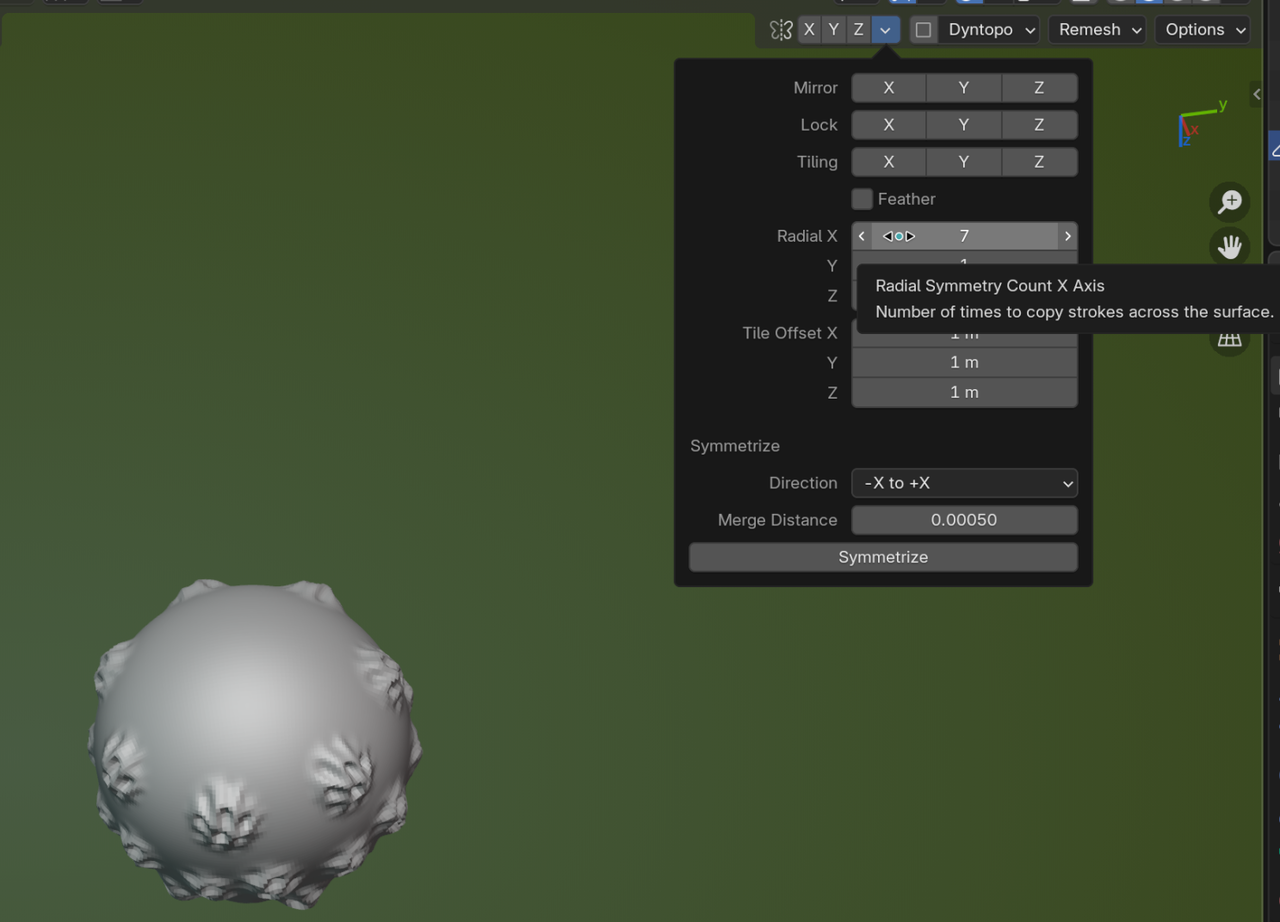The height and width of the screenshot is (922, 1280).
Task: Enable Mirror Z in the symmetry panel
Action: pyautogui.click(x=1039, y=88)
